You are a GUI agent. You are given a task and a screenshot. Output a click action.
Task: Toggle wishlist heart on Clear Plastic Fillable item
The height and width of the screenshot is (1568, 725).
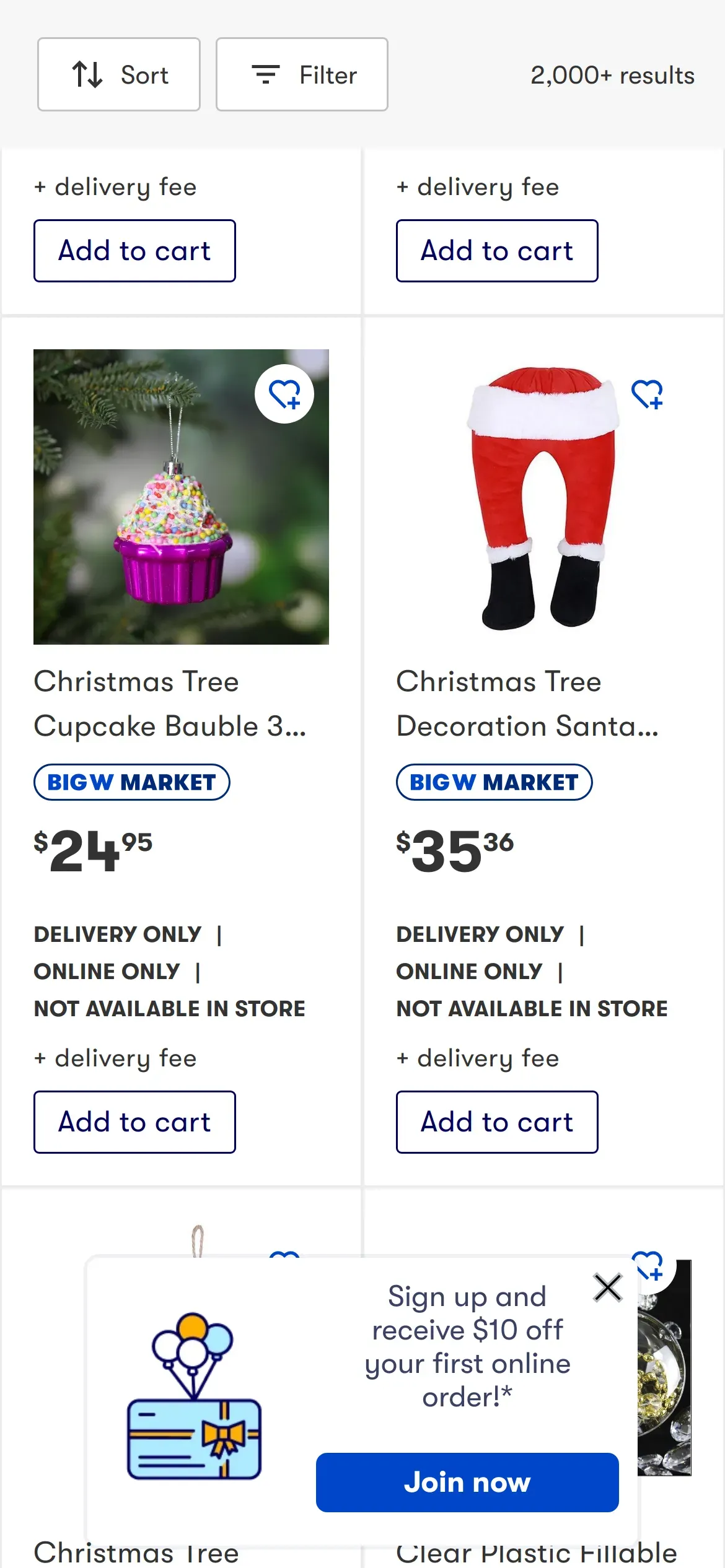pyautogui.click(x=648, y=1265)
